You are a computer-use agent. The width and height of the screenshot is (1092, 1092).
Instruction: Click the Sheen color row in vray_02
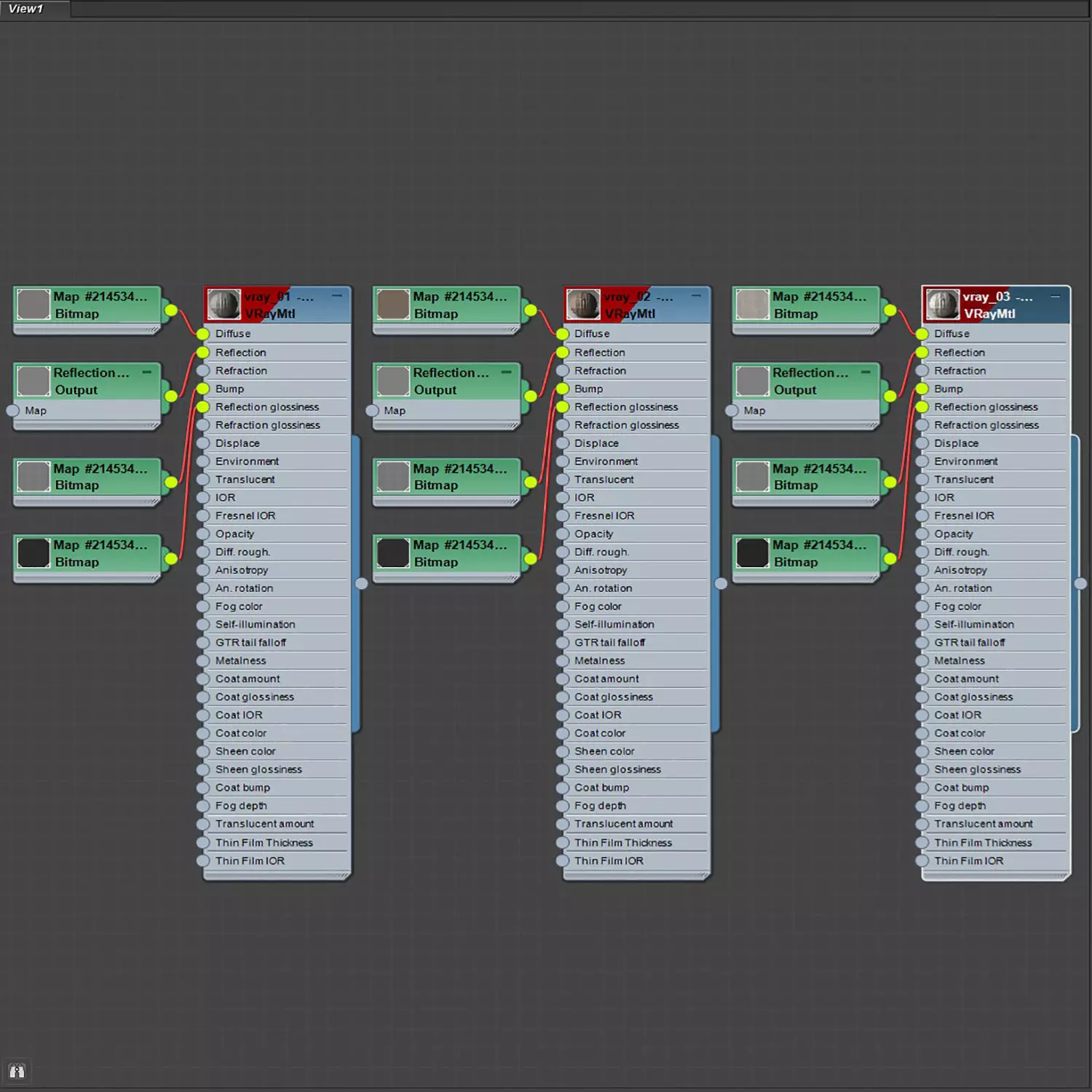(636, 751)
